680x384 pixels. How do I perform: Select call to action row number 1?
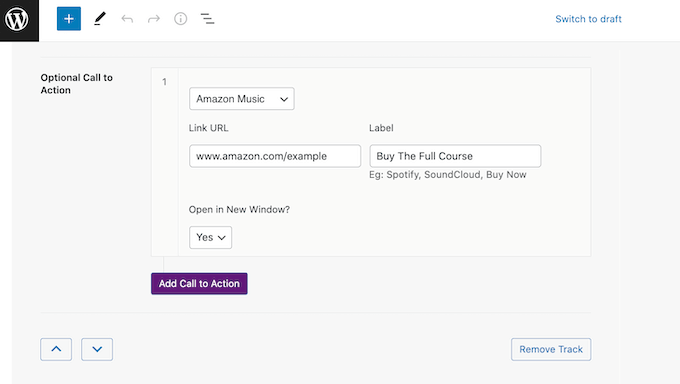164,82
